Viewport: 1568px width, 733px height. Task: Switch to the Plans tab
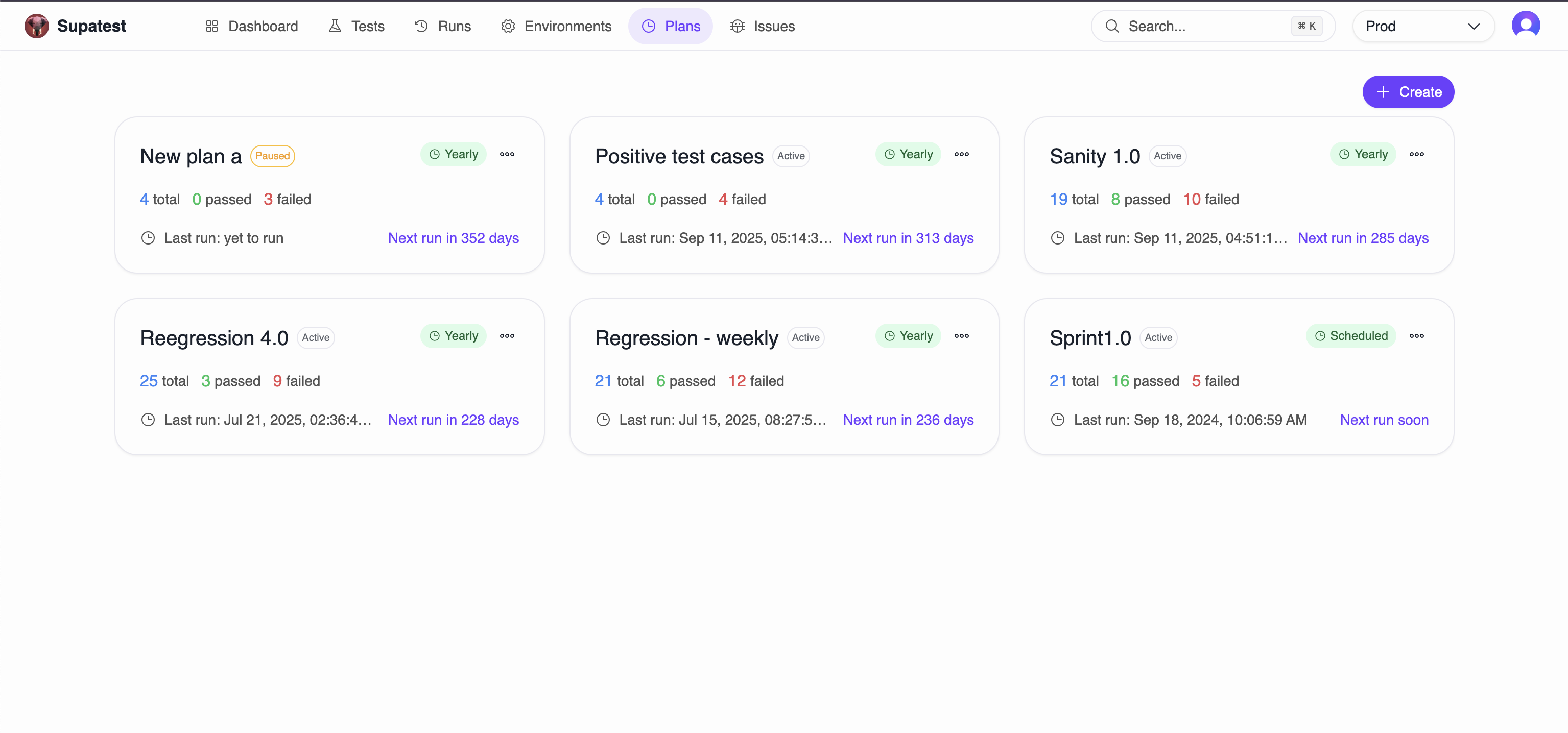click(x=671, y=26)
